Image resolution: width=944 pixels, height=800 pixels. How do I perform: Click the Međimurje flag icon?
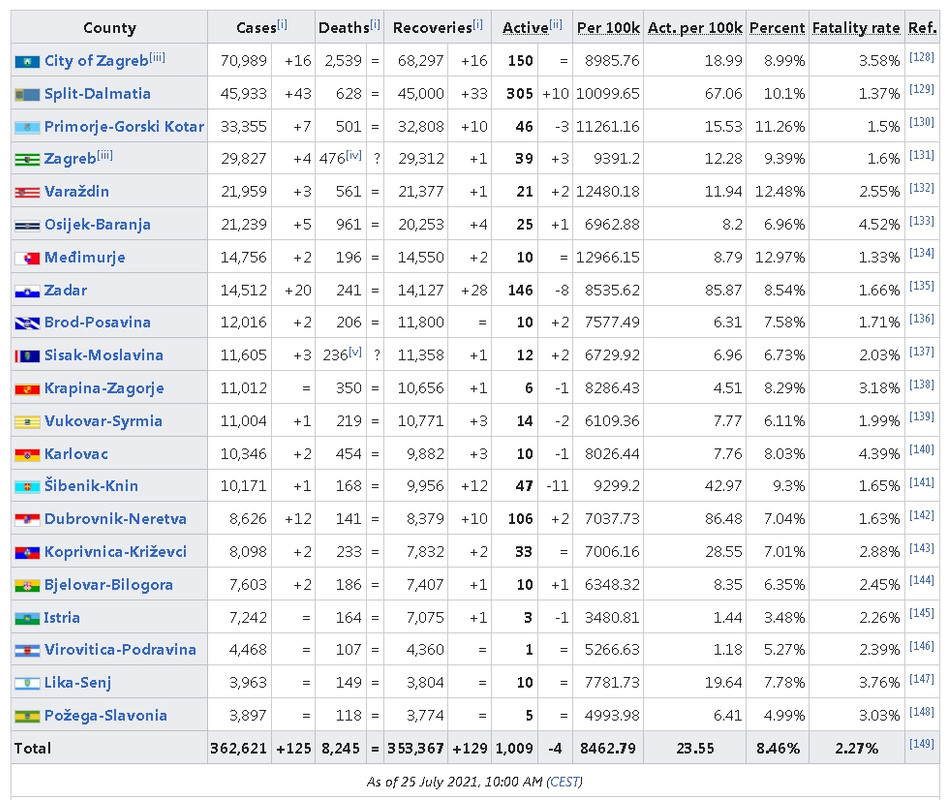pos(27,258)
